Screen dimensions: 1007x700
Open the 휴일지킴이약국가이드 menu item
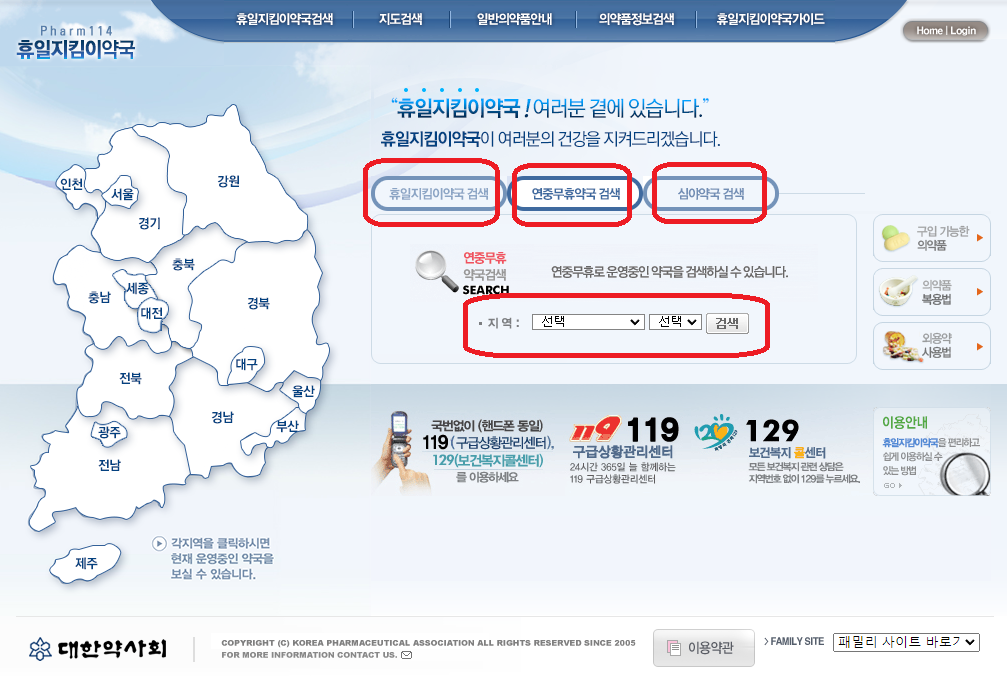point(771,19)
